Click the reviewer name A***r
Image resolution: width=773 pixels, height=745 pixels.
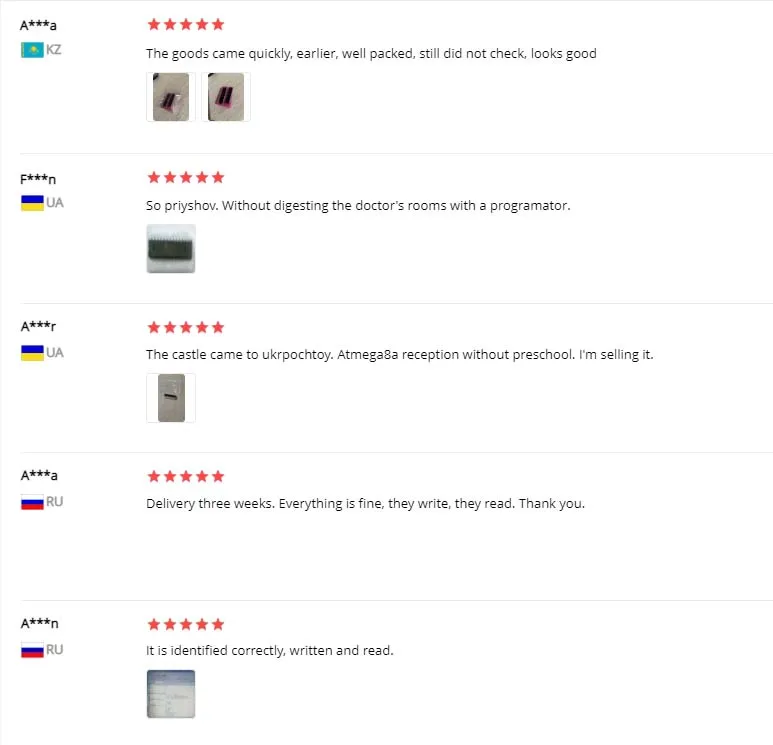coord(38,326)
